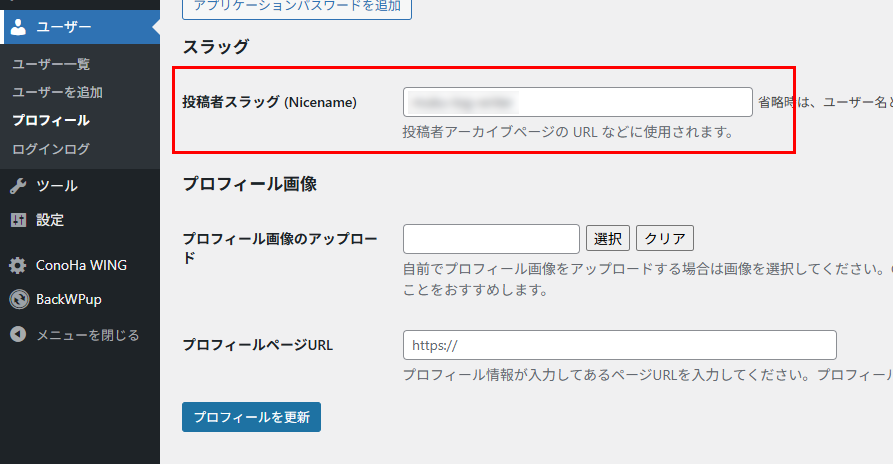Click the プロフィールページURL input with https://

tap(619, 345)
